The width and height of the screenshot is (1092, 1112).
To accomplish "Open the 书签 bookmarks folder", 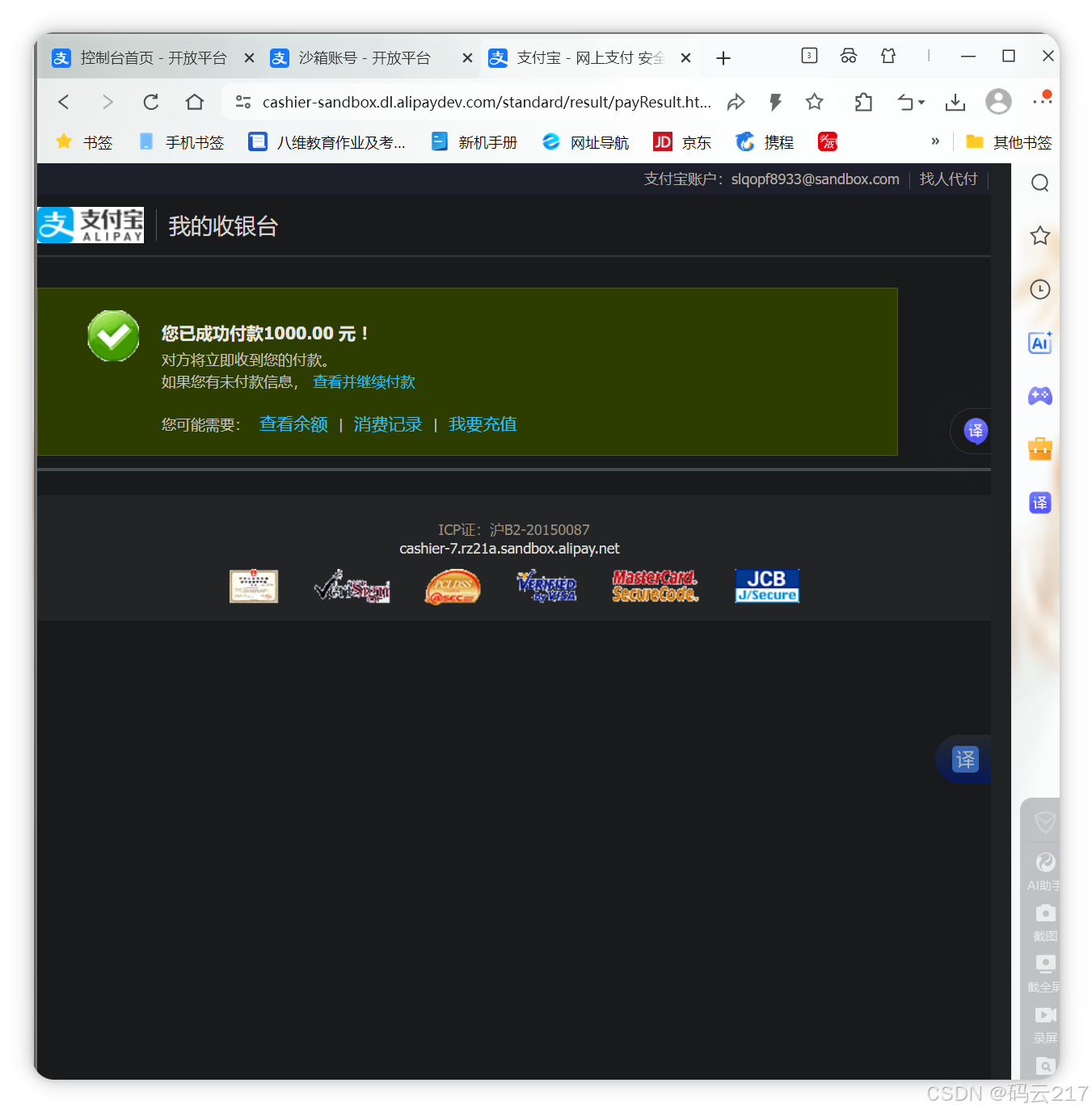I will [x=84, y=142].
